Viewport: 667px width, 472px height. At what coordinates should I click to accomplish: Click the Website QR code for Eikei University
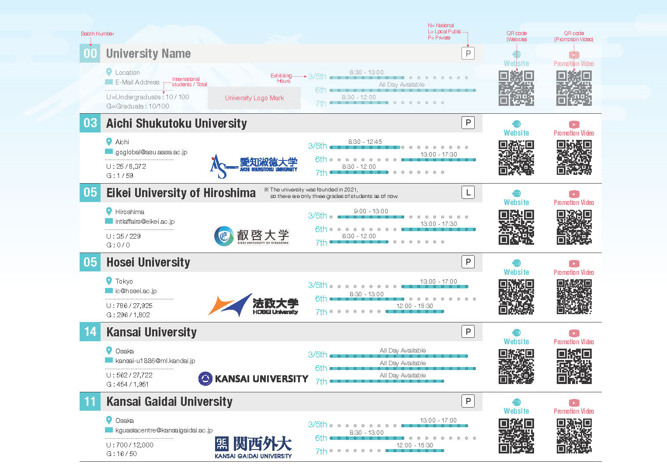(x=516, y=227)
